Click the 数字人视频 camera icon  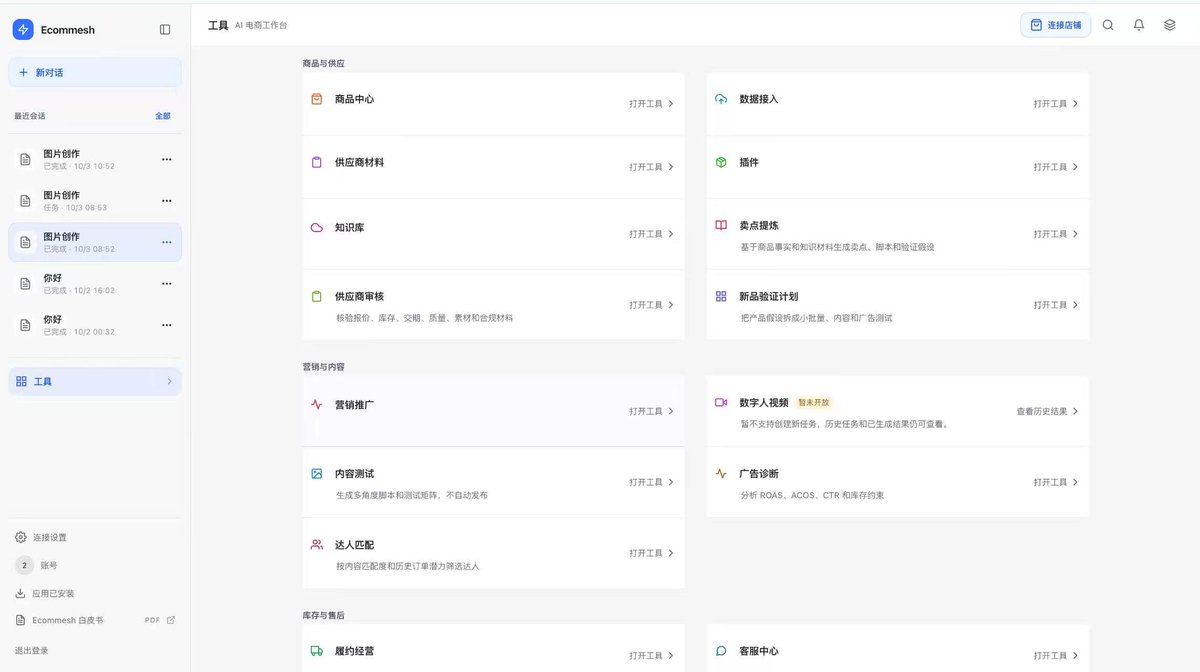pyautogui.click(x=721, y=402)
